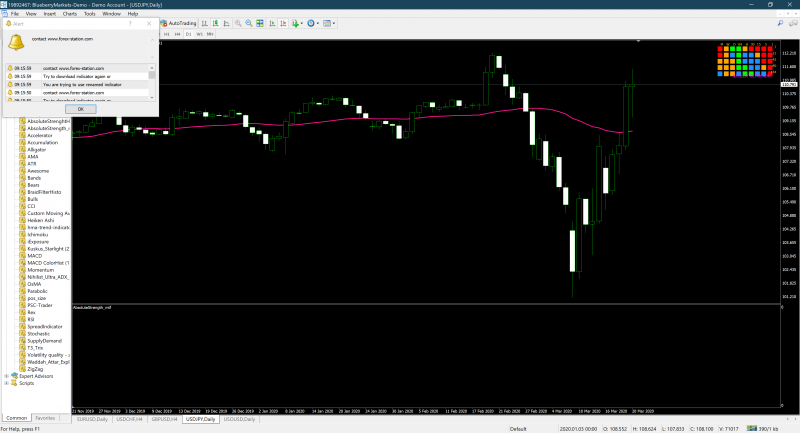Screen dimensions: 800x433
Task: Select the candlestick chart type icon
Action: [215, 23]
